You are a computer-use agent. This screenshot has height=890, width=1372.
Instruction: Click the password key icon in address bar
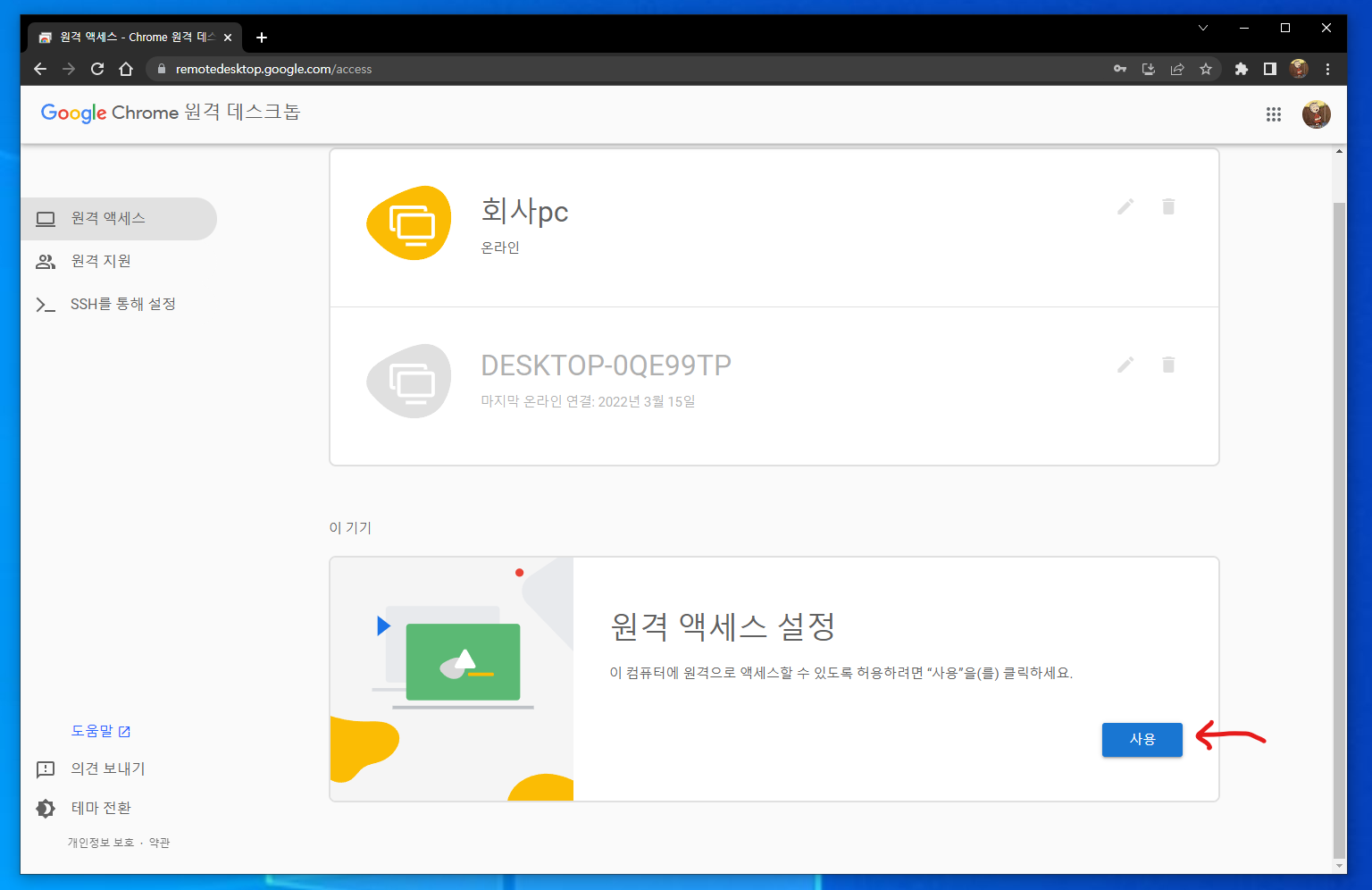(x=1120, y=69)
